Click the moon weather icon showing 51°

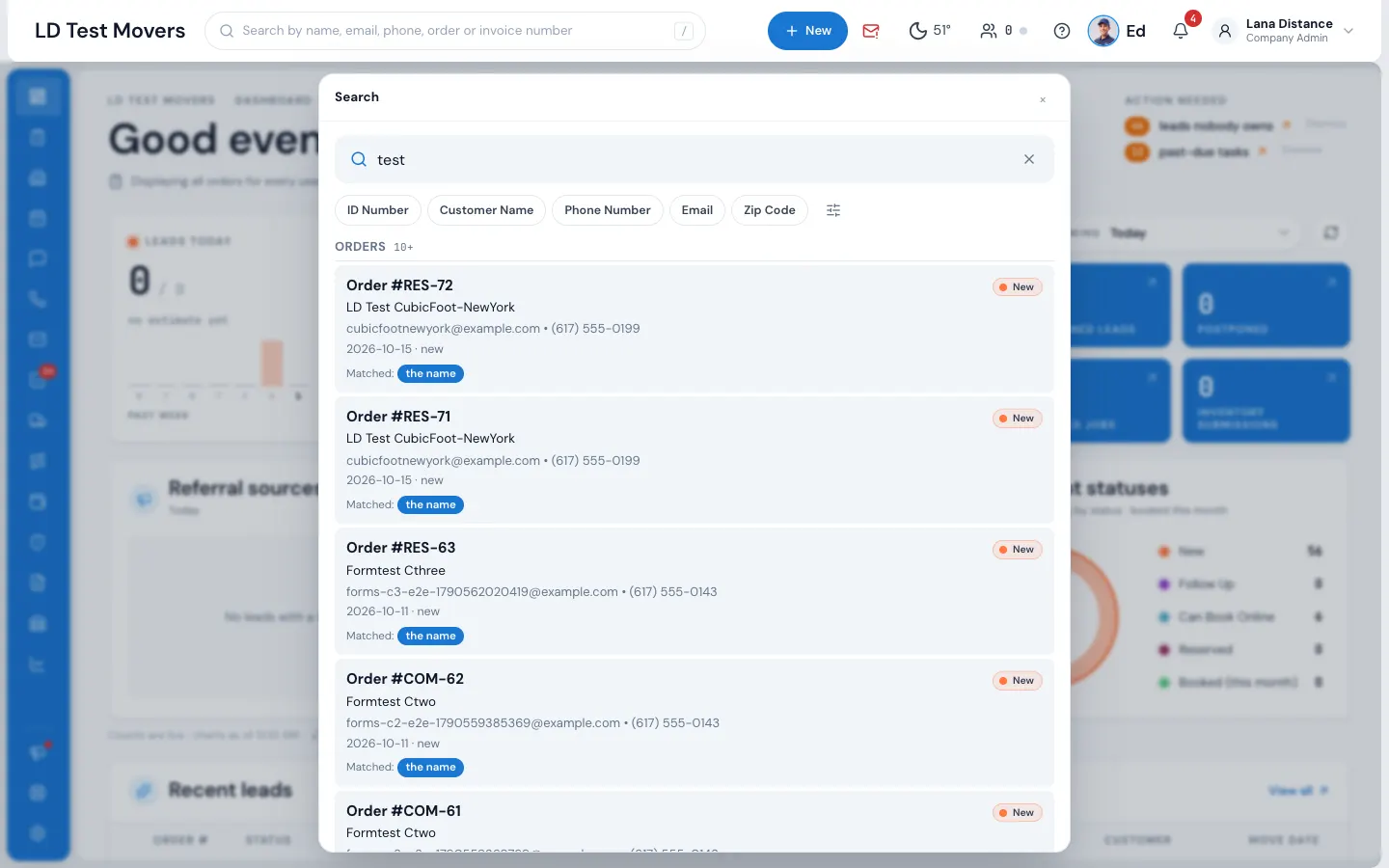[x=918, y=31]
